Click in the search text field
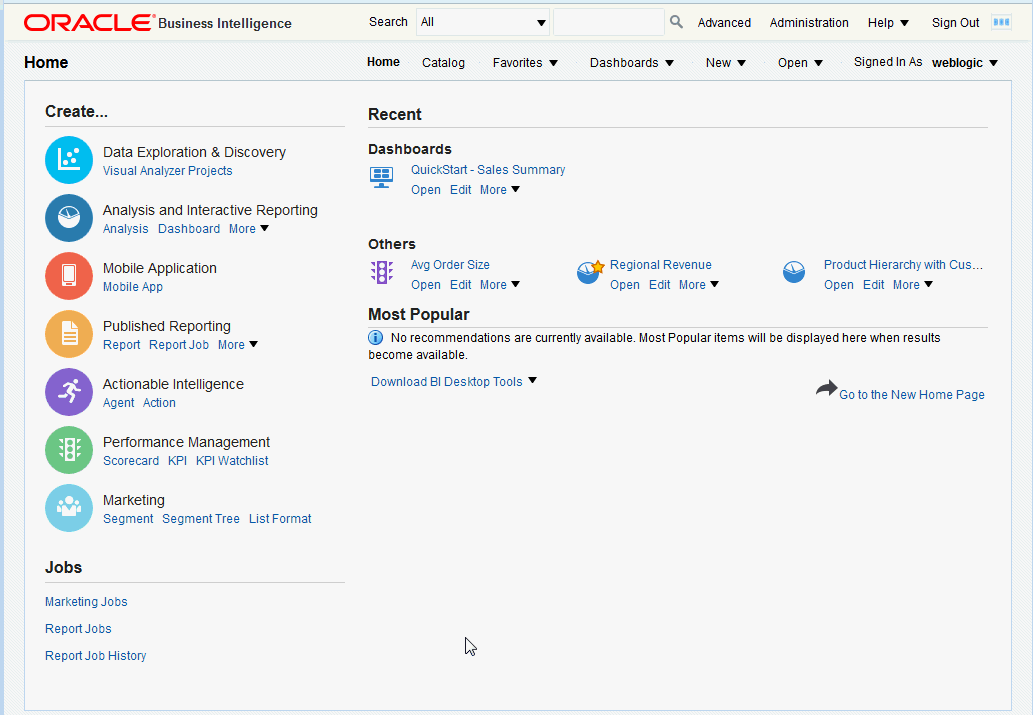This screenshot has width=1033, height=715. [609, 22]
